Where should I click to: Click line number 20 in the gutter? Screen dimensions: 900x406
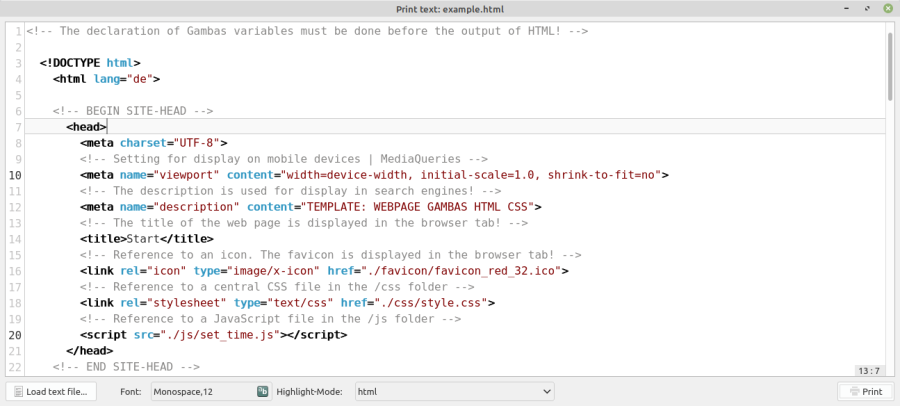pos(15,335)
